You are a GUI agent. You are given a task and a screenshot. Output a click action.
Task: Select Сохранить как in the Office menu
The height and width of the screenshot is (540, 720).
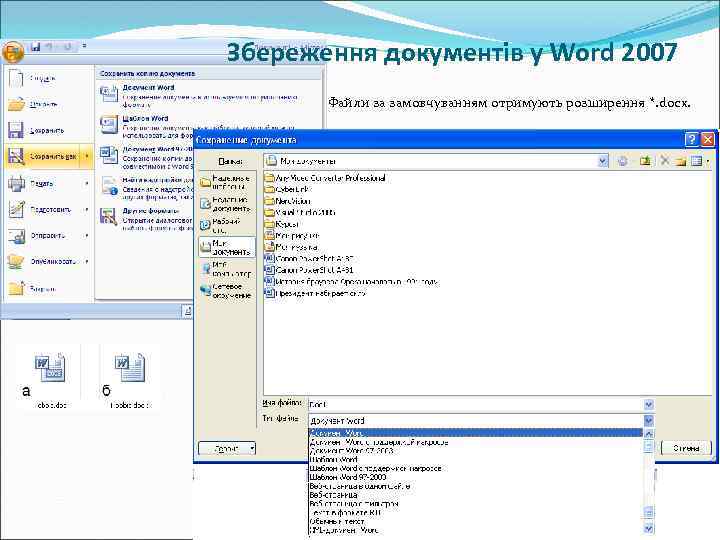[42, 156]
